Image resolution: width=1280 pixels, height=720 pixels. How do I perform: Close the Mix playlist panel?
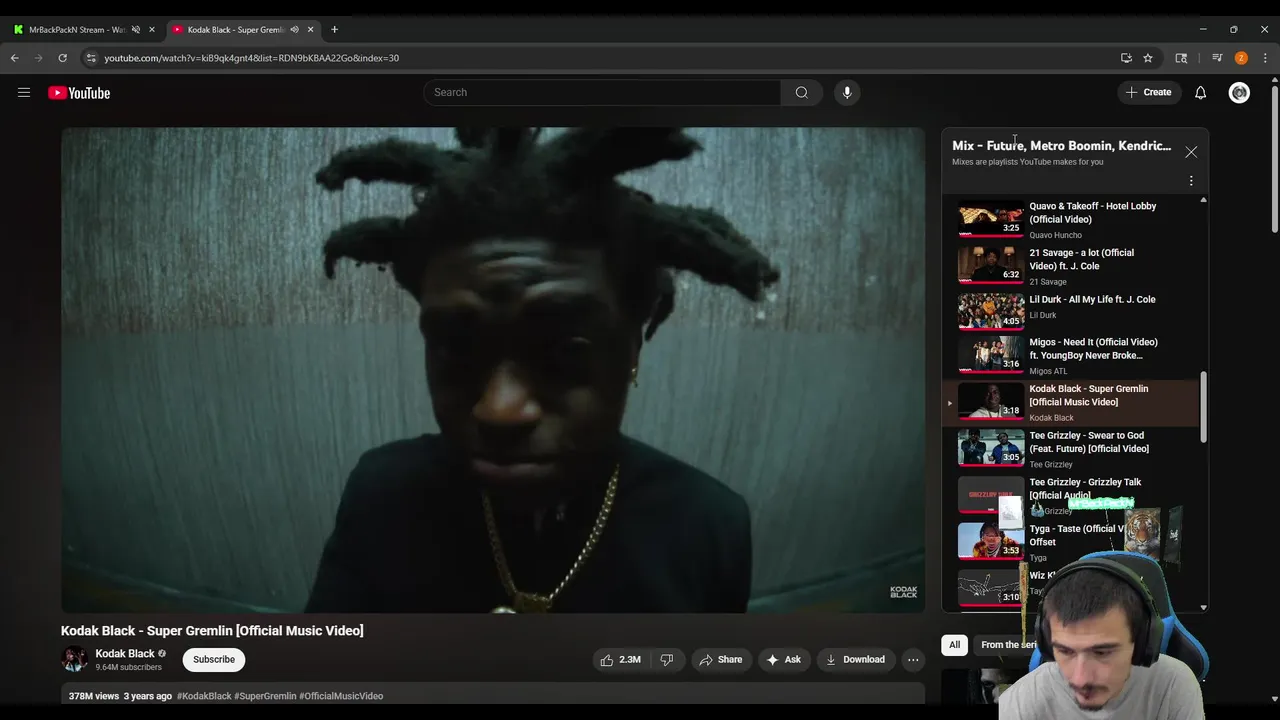1191,152
